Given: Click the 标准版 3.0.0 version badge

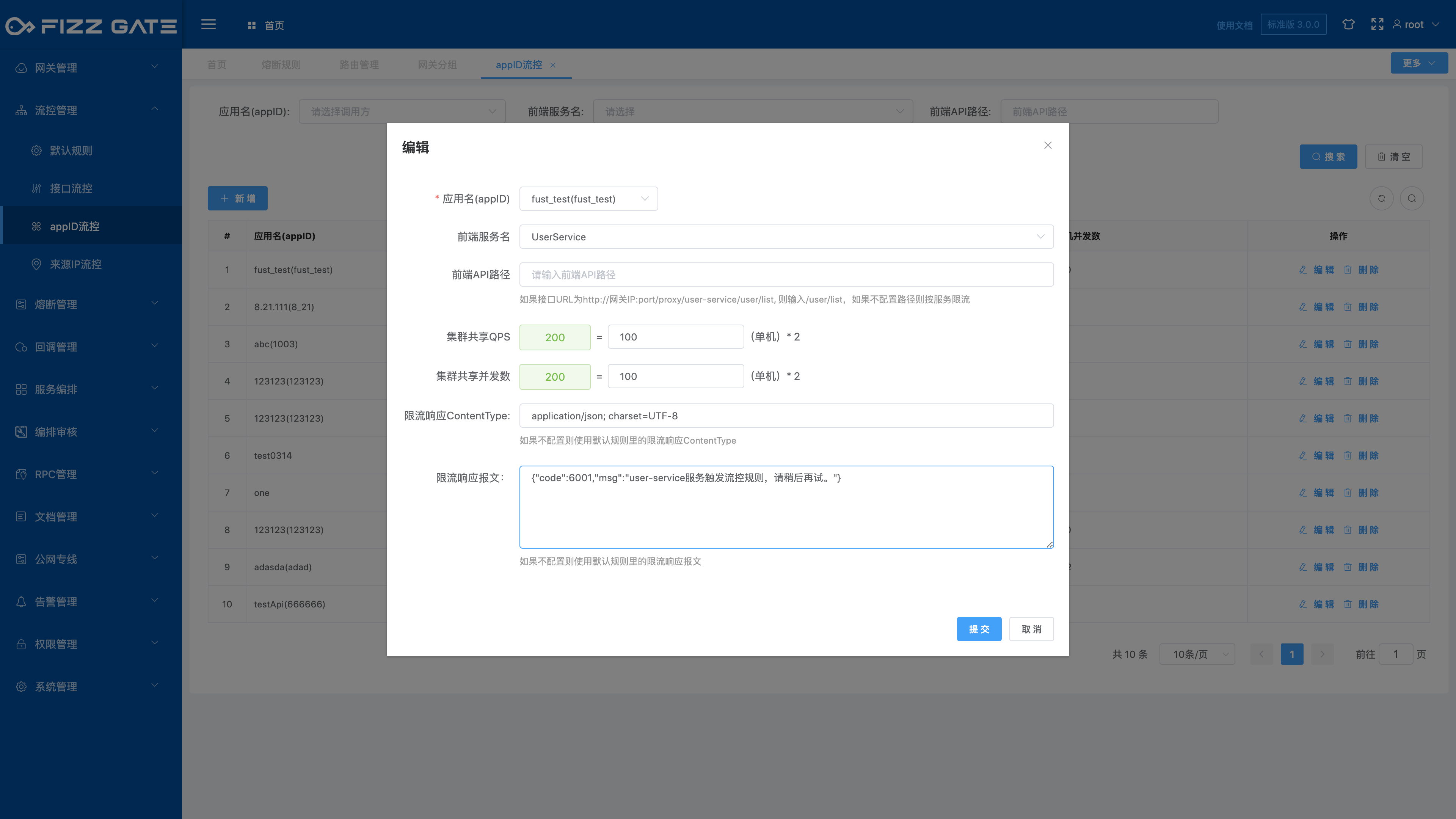Looking at the screenshot, I should [1293, 24].
